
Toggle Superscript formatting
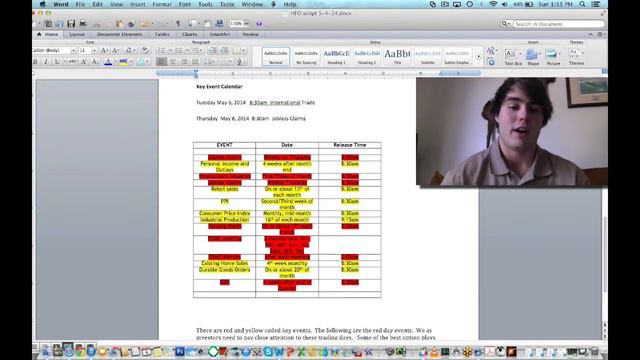(84, 62)
